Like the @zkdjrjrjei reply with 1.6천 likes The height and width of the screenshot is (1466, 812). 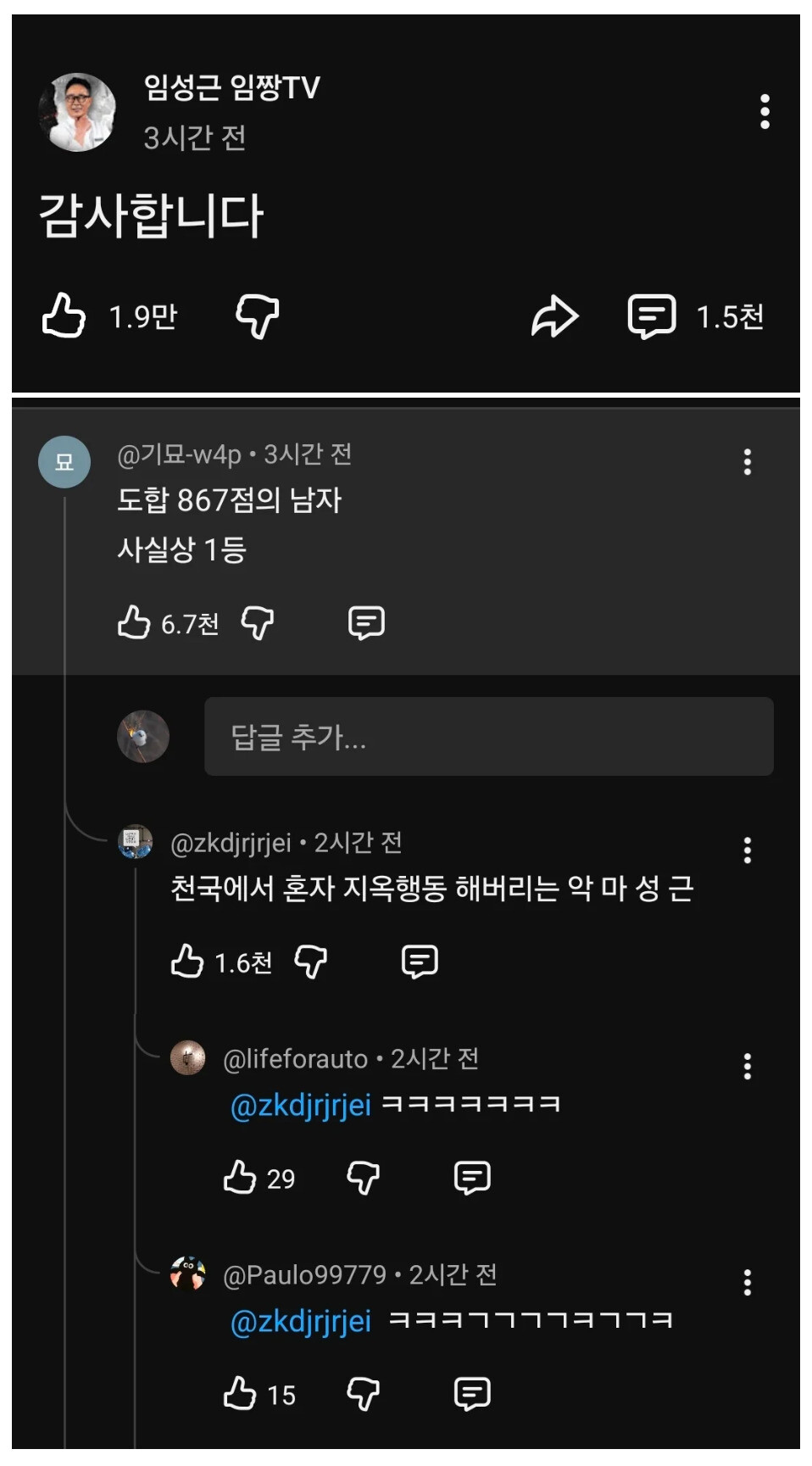pyautogui.click(x=187, y=962)
